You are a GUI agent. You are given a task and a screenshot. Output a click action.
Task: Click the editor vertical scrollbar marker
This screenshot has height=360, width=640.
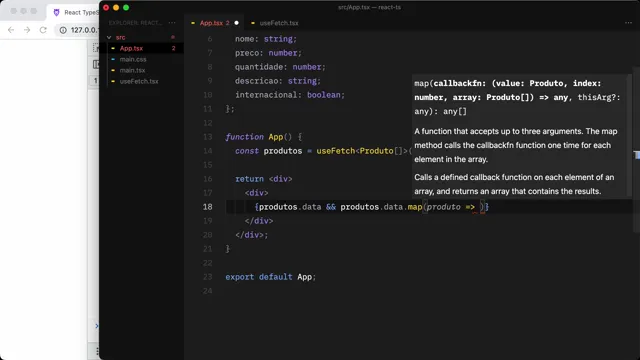pyautogui.click(x=637, y=155)
